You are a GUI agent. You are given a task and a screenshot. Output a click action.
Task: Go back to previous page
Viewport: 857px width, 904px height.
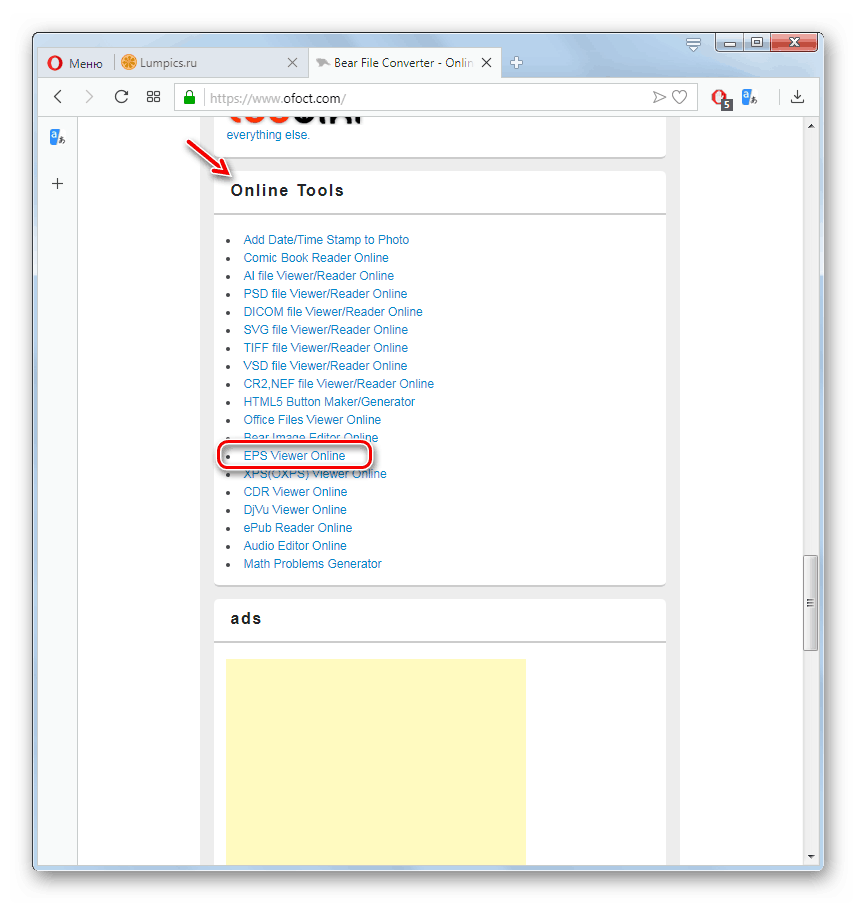point(58,97)
